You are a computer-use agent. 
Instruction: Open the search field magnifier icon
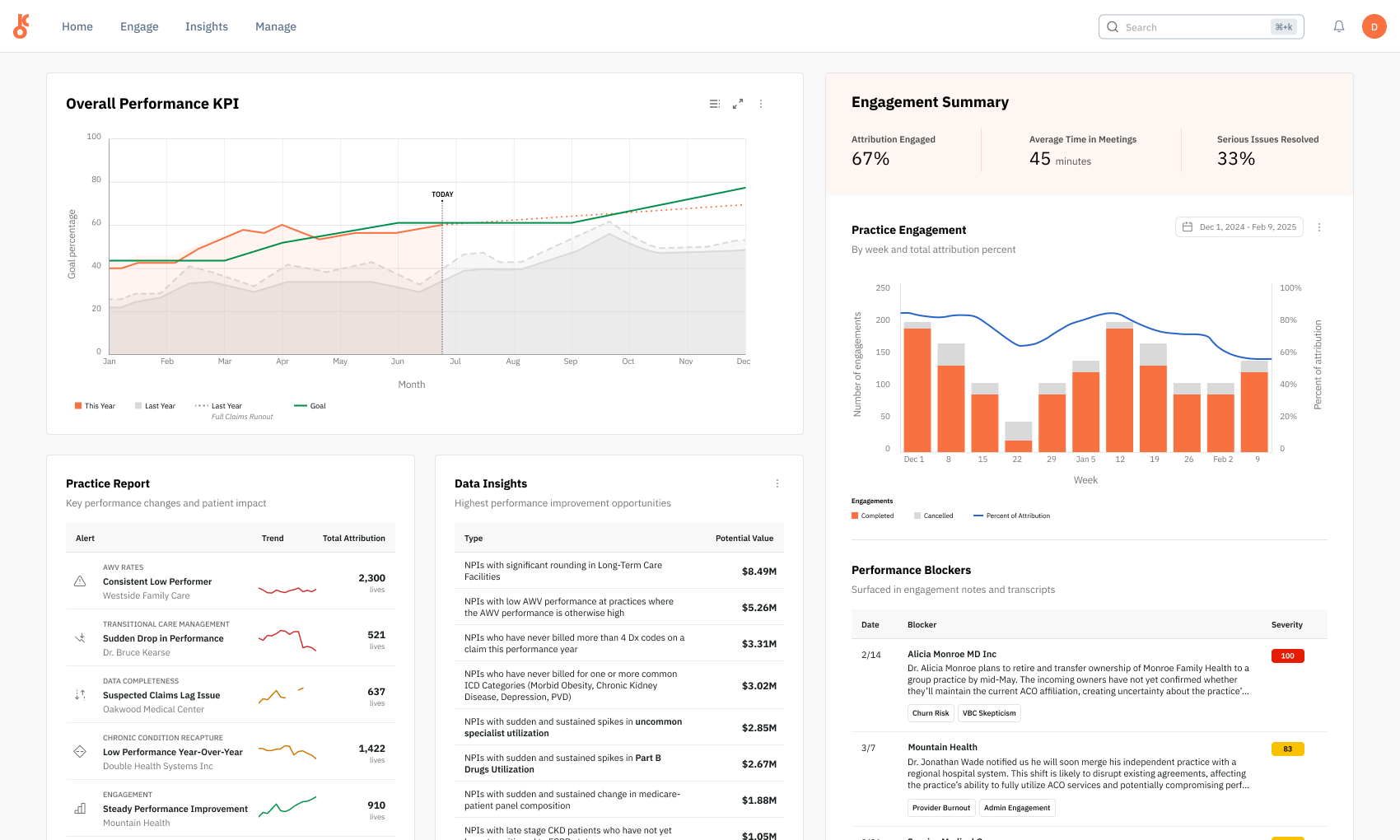point(1113,26)
